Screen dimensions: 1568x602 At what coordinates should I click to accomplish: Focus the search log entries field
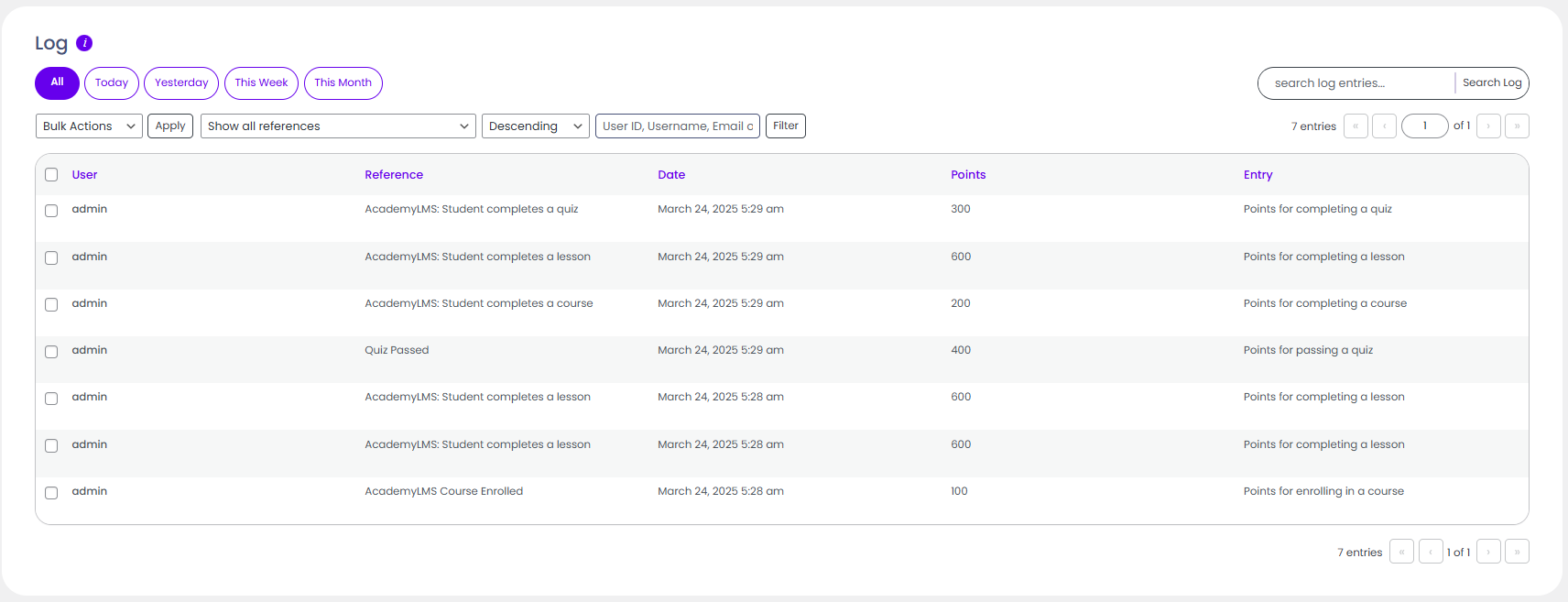click(x=1356, y=83)
